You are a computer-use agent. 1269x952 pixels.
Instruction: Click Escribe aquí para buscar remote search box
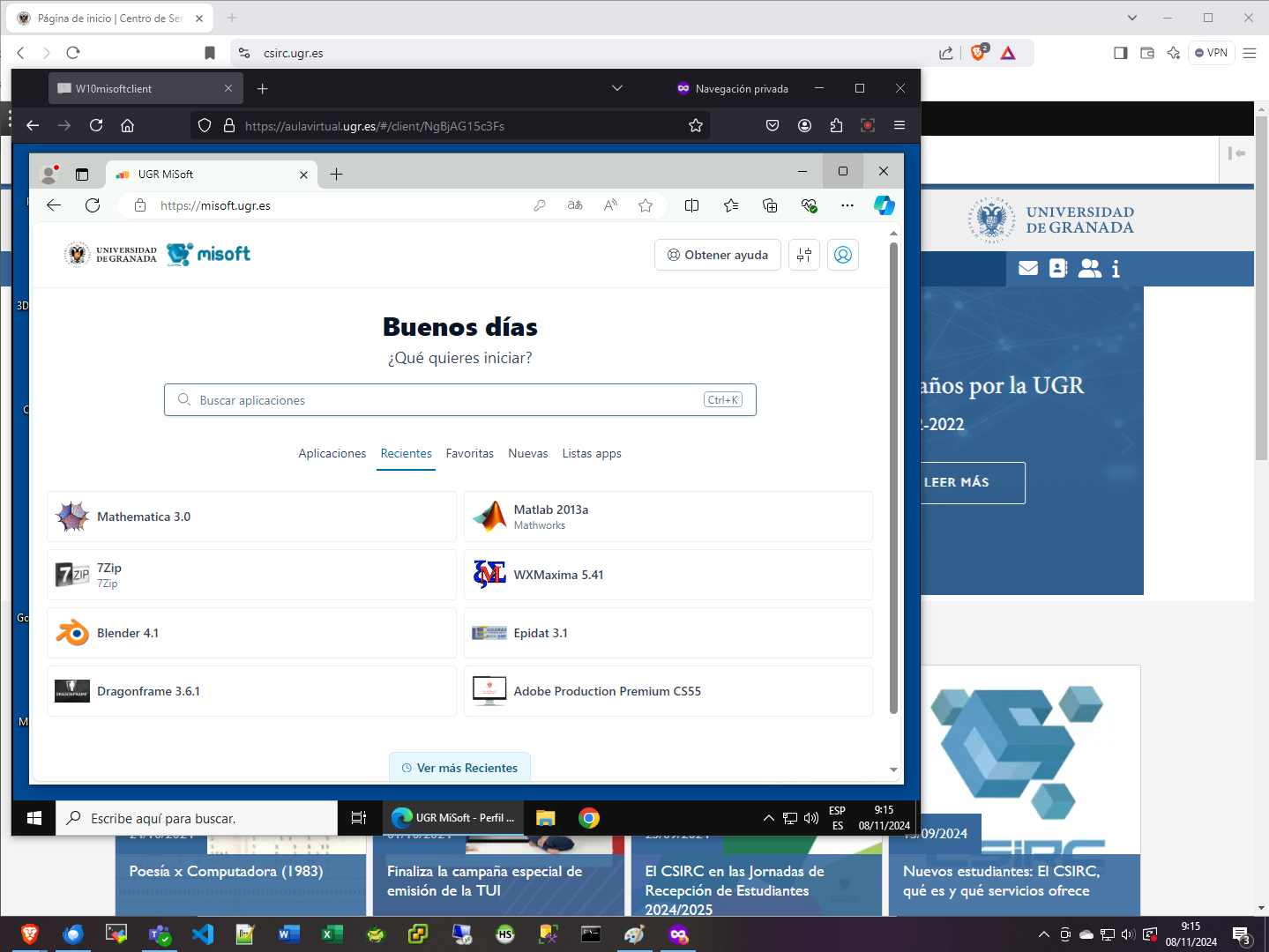tap(197, 818)
